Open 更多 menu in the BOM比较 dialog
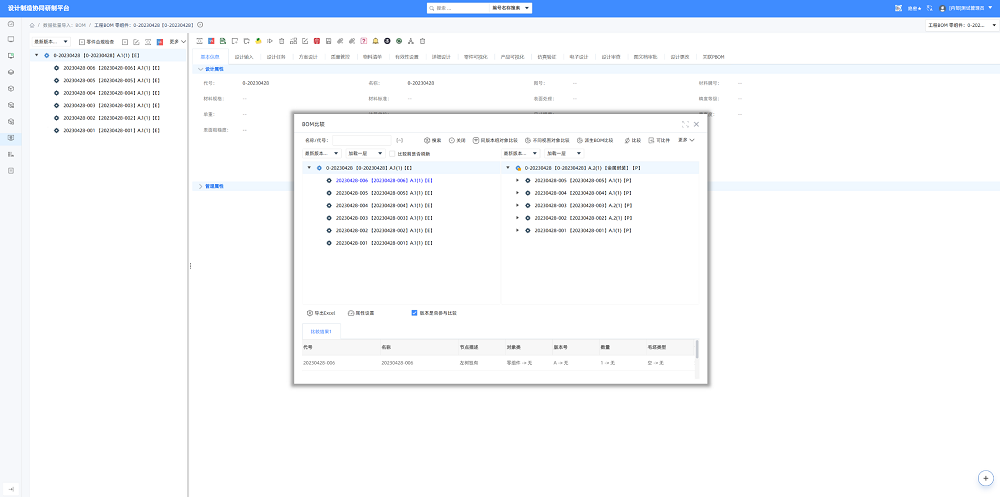The width and height of the screenshot is (1000, 497). 686,140
